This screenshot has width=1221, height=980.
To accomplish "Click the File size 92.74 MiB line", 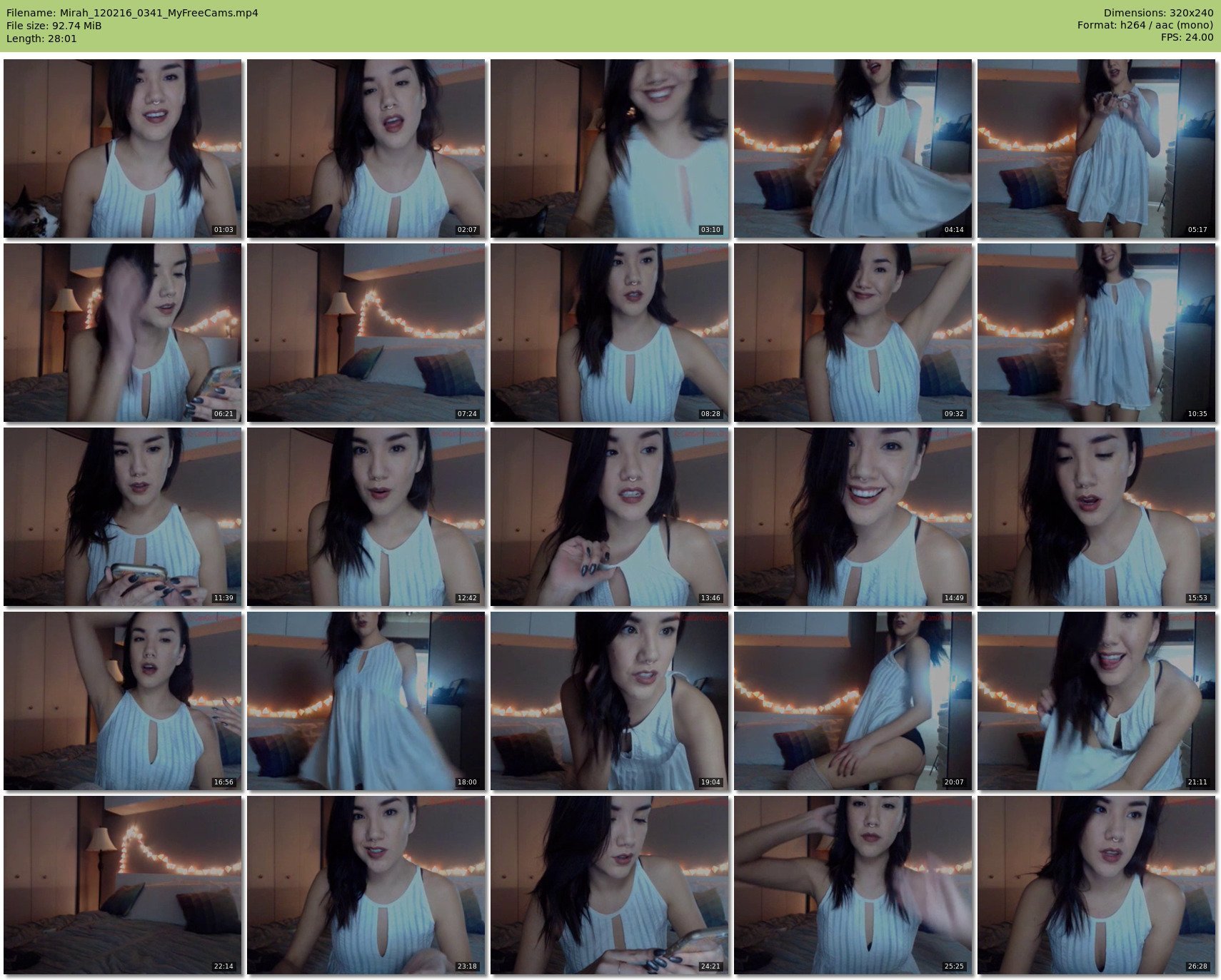I will pyautogui.click(x=54, y=26).
